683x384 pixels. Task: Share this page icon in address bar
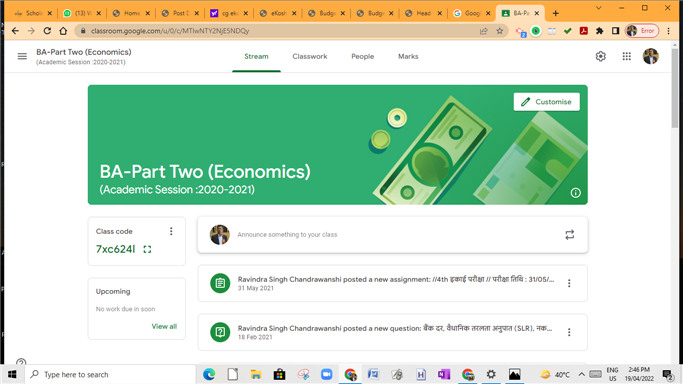pyautogui.click(x=484, y=31)
